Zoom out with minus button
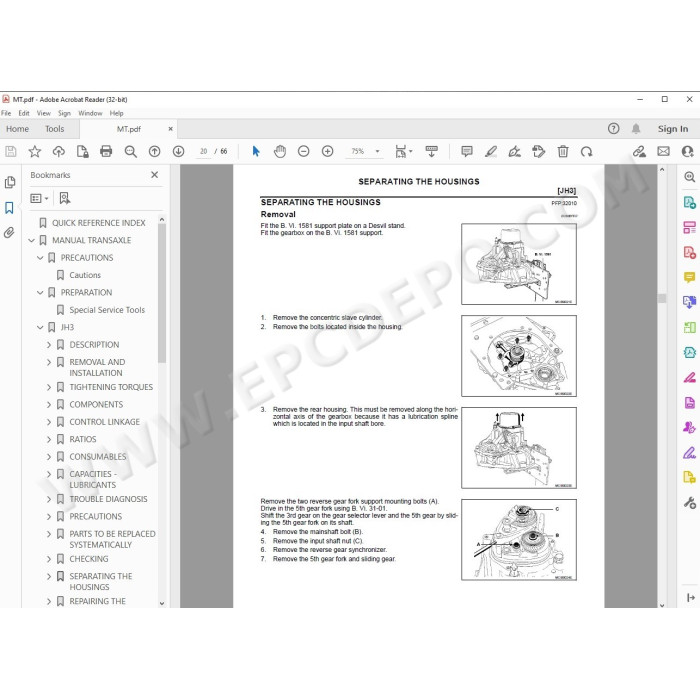The height and width of the screenshot is (700, 700). tap(304, 151)
